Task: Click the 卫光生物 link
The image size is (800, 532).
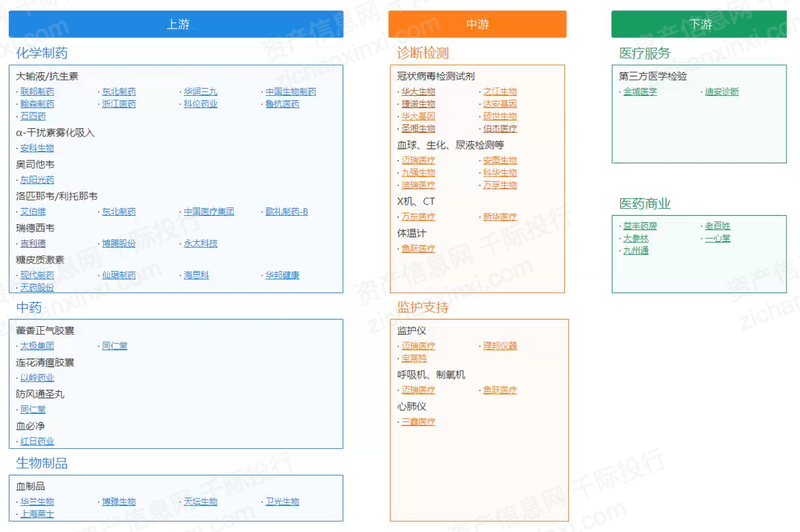Action: pyautogui.click(x=282, y=501)
